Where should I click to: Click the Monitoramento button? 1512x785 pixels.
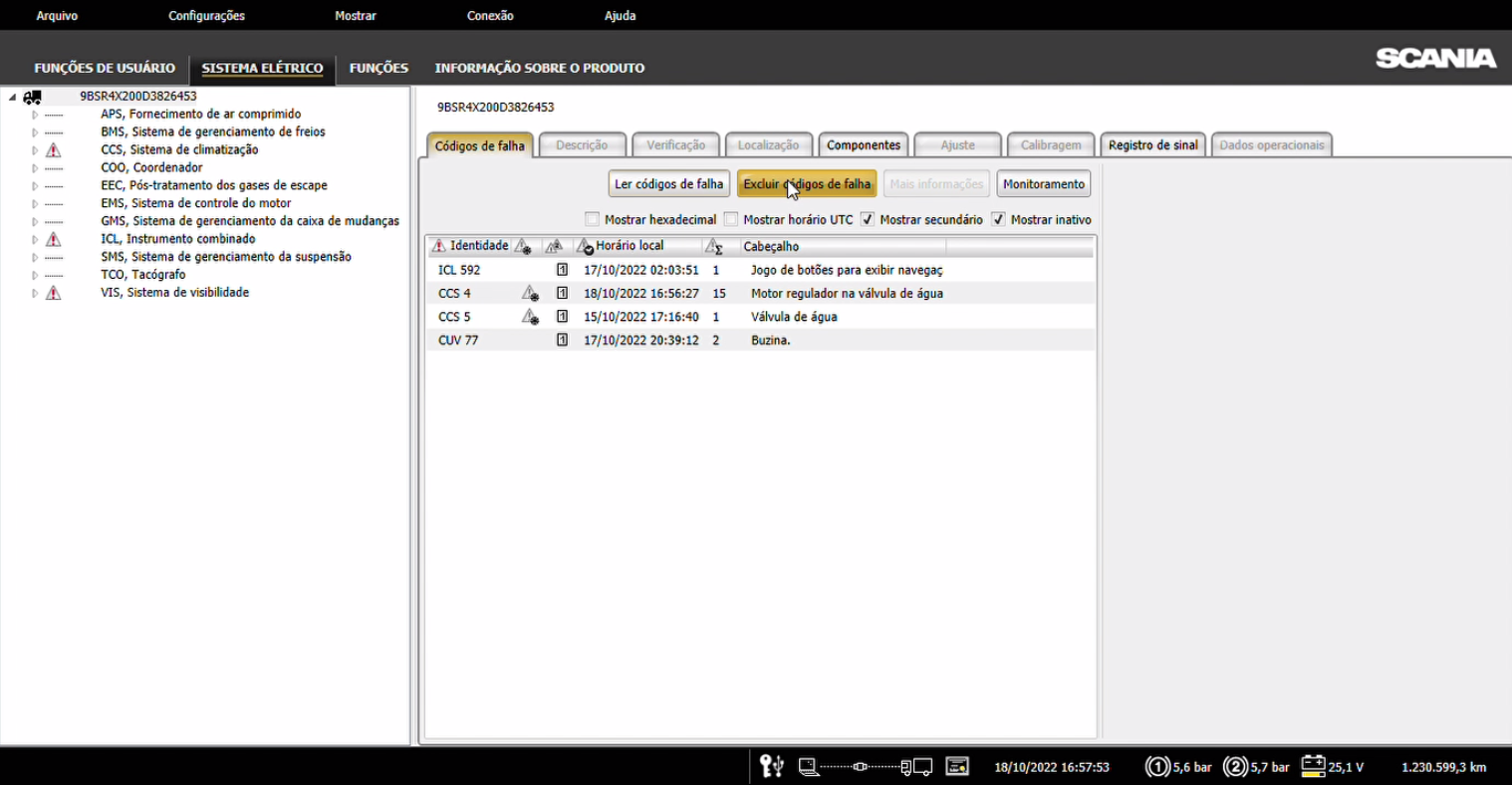click(1043, 184)
